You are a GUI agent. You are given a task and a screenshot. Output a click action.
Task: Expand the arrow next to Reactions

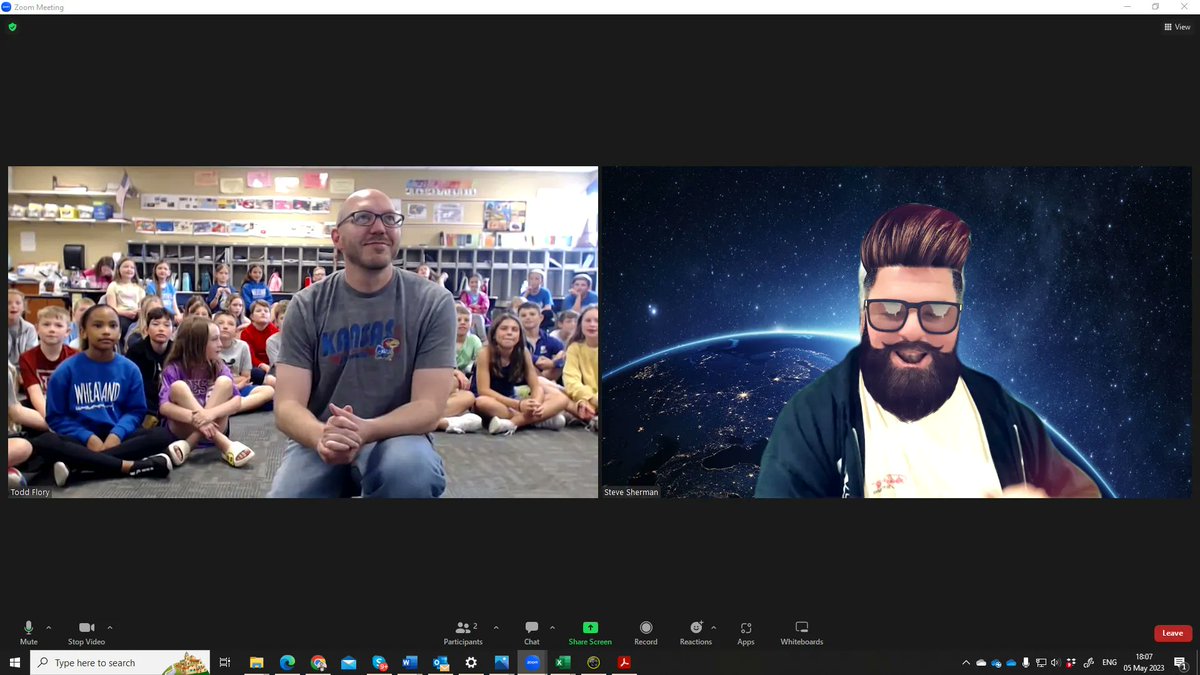click(x=713, y=628)
